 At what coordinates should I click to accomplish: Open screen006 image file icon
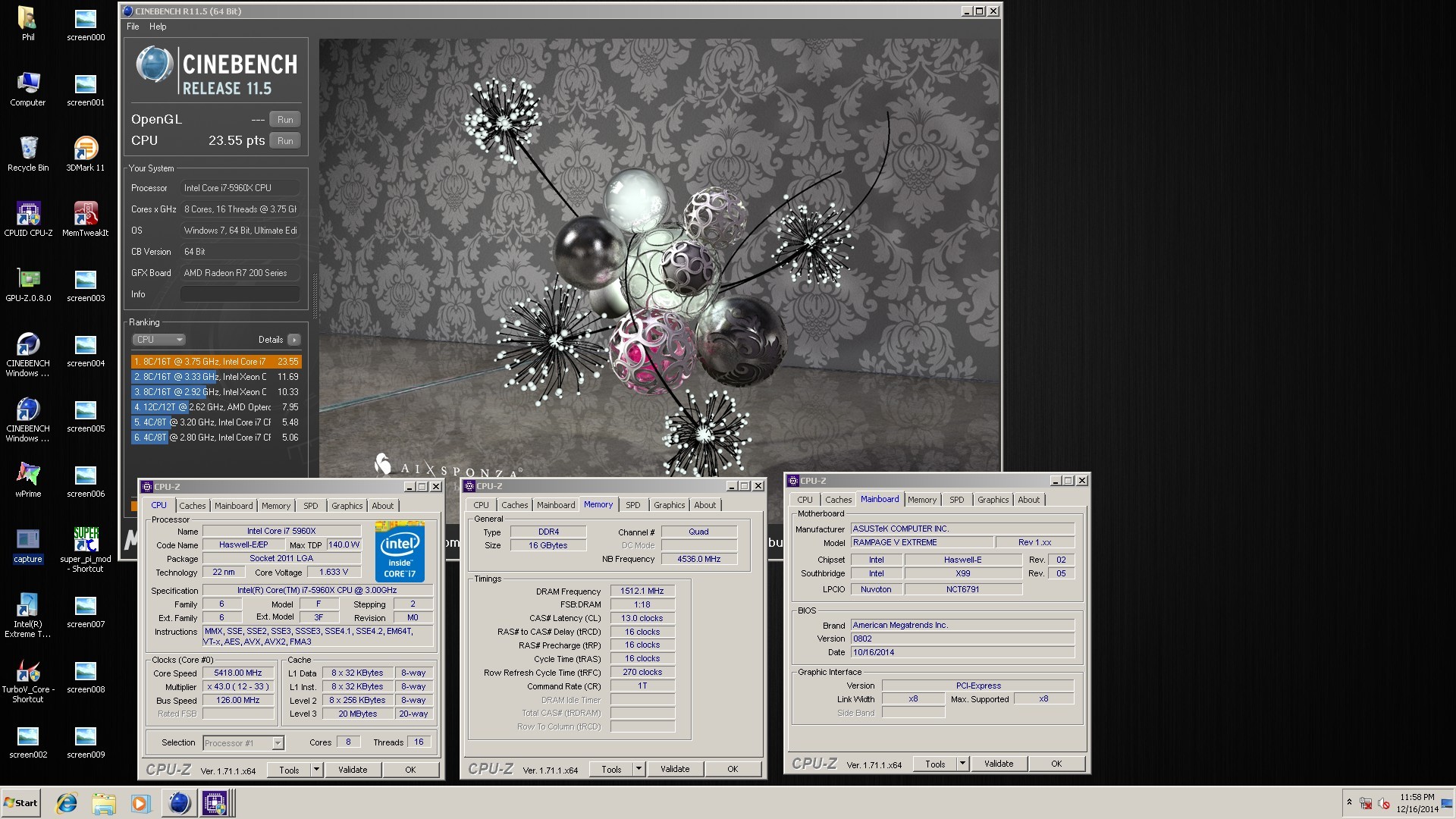(x=86, y=480)
